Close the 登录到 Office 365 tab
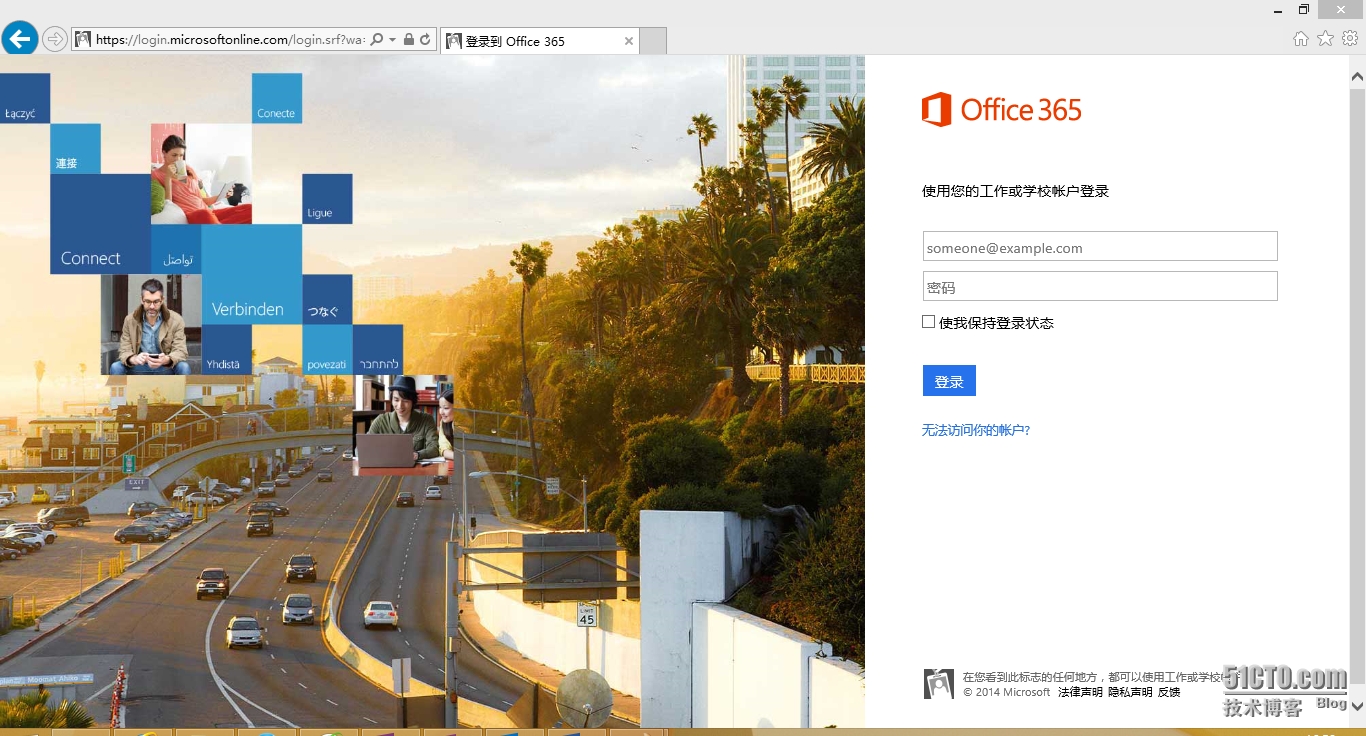Viewport: 1366px width, 736px height. pyautogui.click(x=629, y=41)
